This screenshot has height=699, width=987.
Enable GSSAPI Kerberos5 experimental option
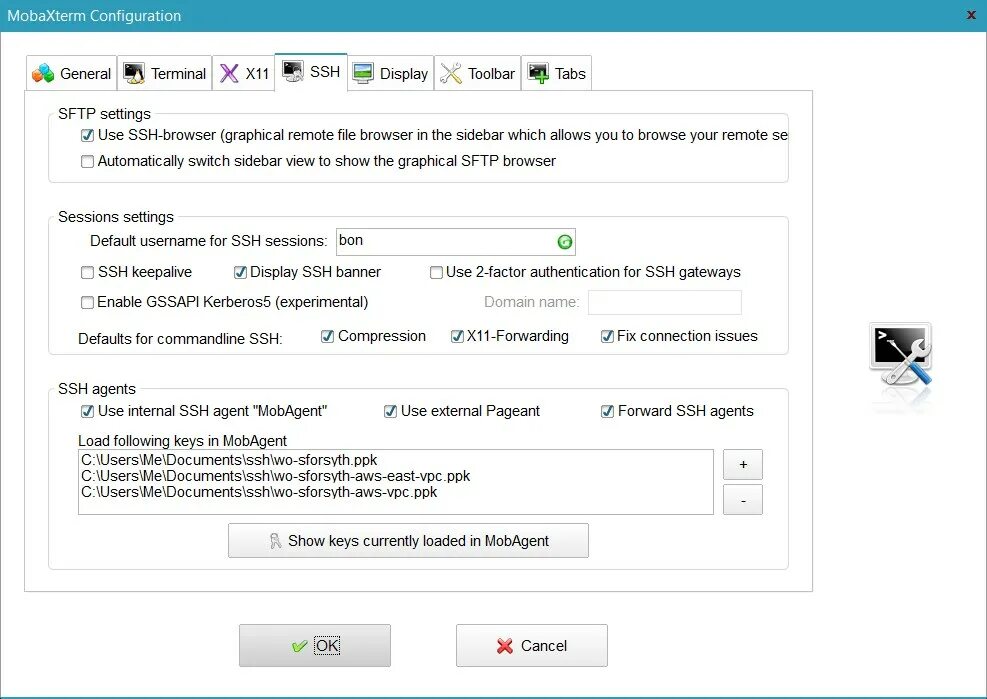pyautogui.click(x=87, y=303)
